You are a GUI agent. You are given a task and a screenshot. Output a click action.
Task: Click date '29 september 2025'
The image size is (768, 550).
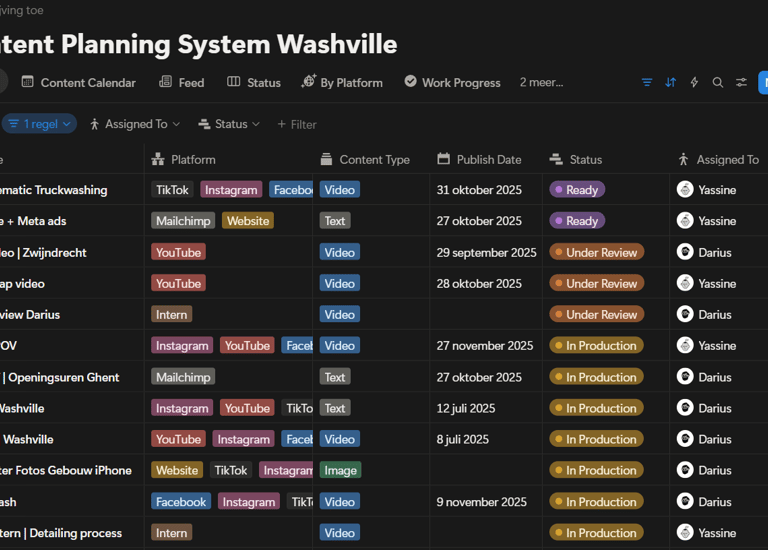coord(486,253)
